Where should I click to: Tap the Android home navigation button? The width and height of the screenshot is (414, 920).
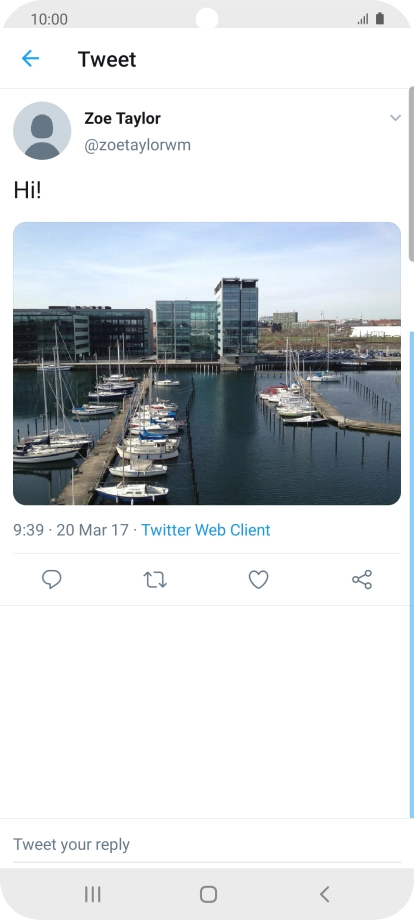click(208, 894)
